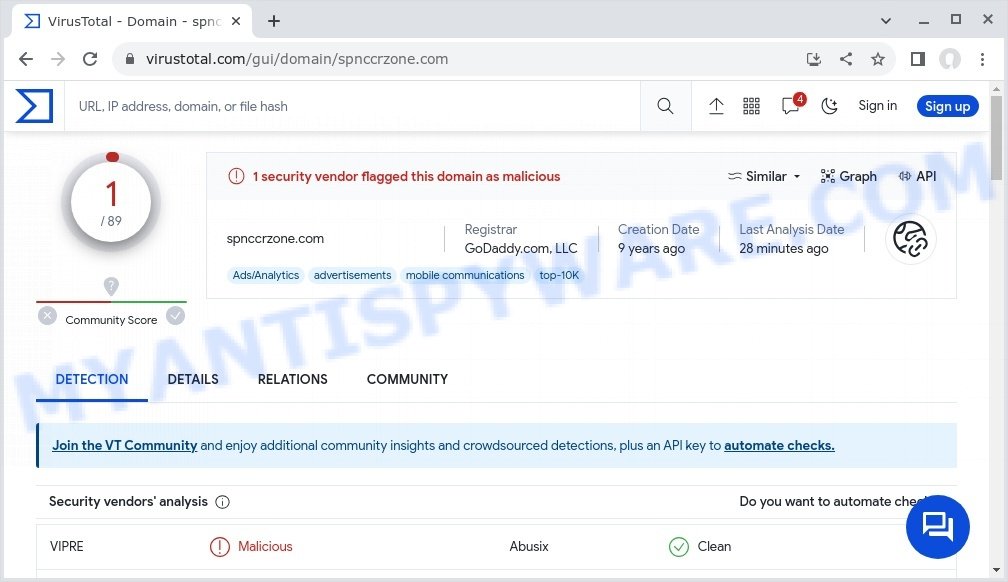Open the chat support bubble

[938, 527]
